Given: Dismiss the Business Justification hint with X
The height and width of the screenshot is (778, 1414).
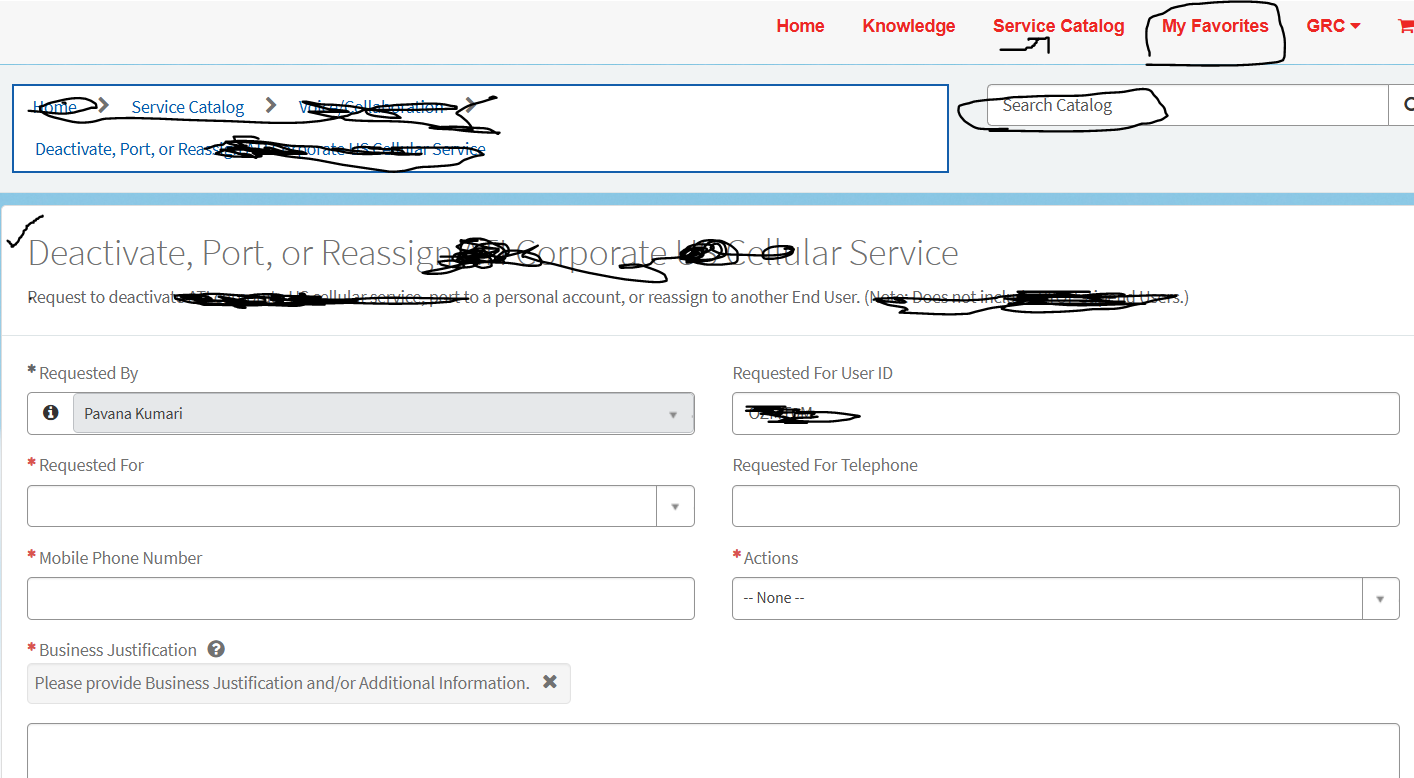Looking at the screenshot, I should click(549, 682).
